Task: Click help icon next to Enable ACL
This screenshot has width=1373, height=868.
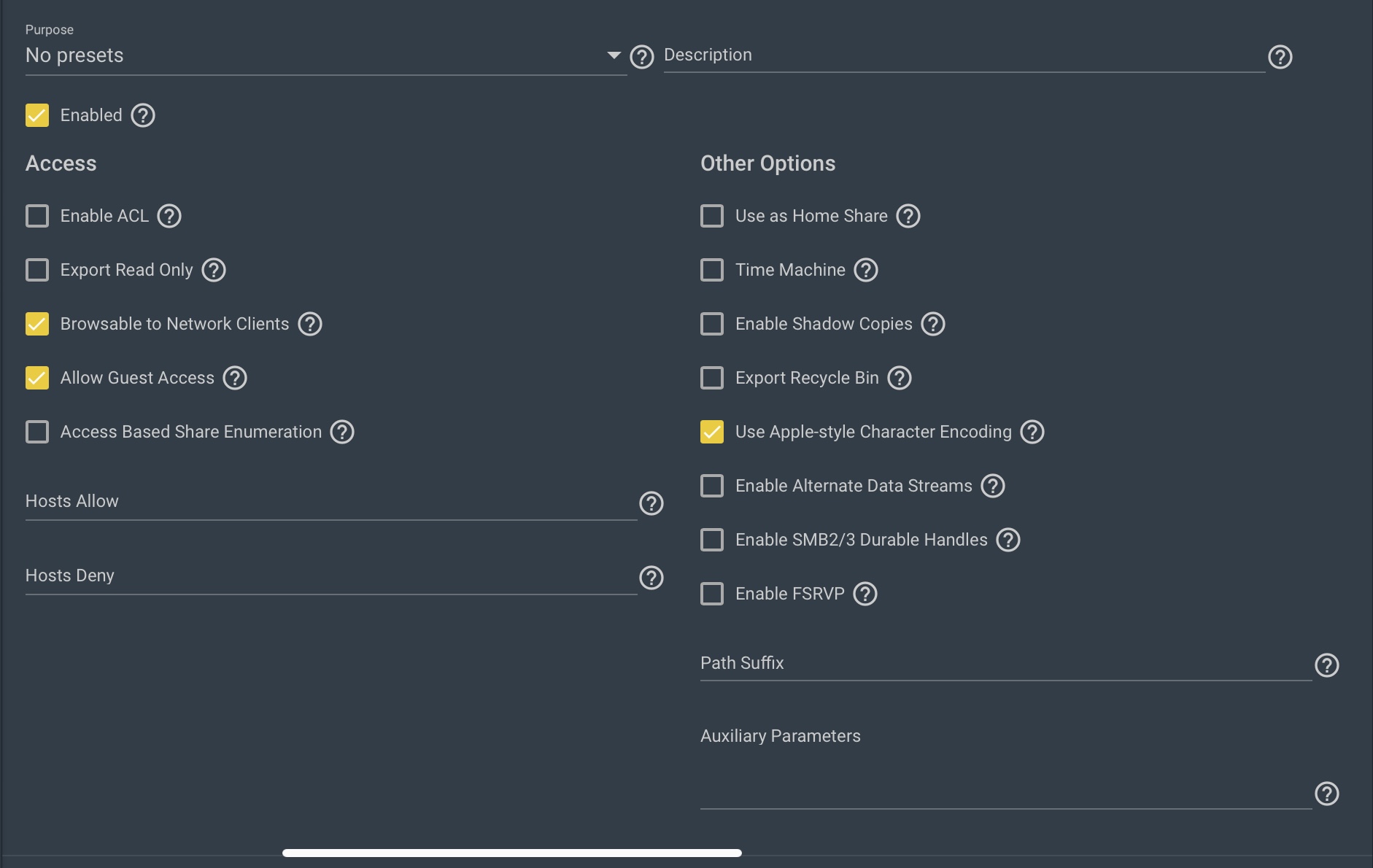Action: coord(169,216)
